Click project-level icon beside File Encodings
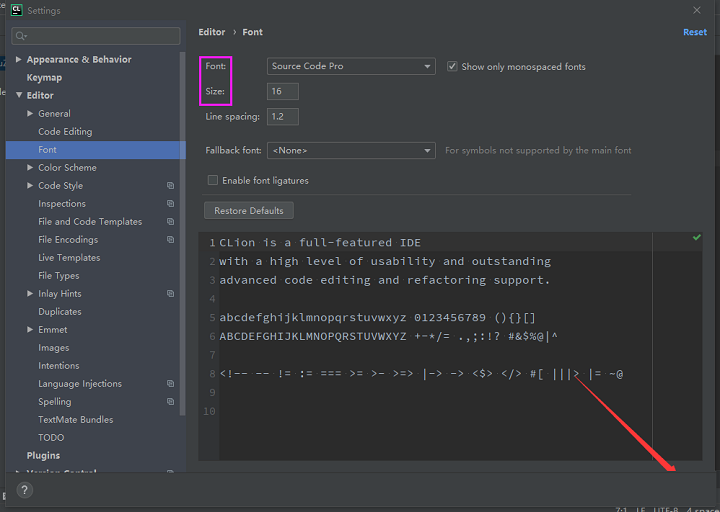This screenshot has width=720, height=512. coord(170,239)
